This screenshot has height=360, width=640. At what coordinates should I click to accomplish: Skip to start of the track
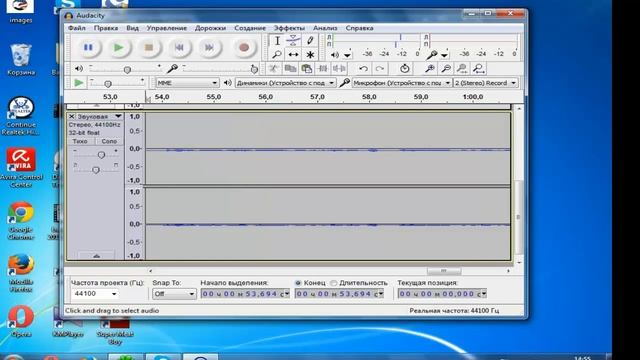point(179,48)
